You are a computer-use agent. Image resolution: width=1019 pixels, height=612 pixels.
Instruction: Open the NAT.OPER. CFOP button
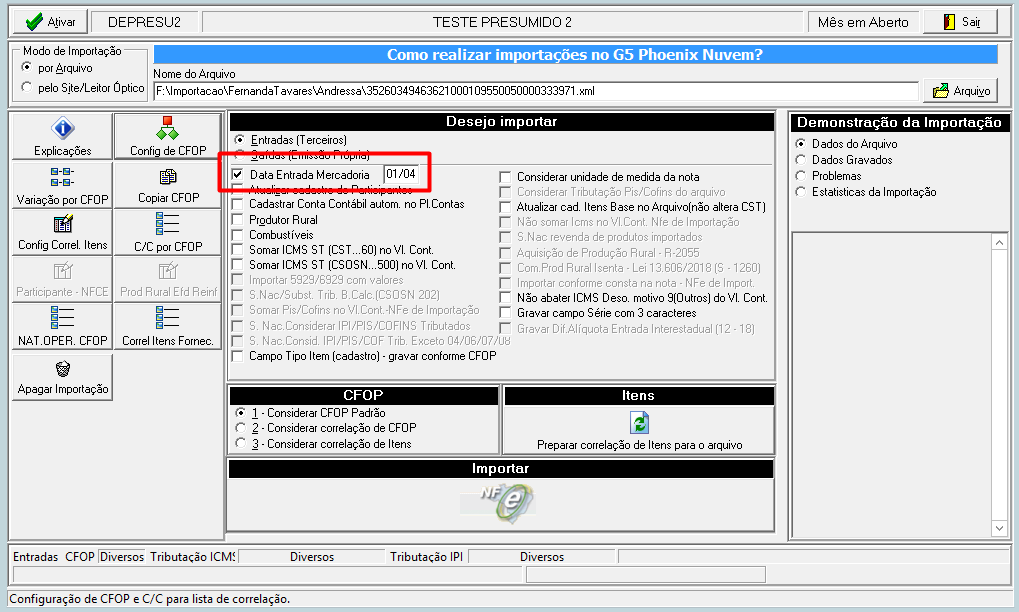pyautogui.click(x=62, y=327)
